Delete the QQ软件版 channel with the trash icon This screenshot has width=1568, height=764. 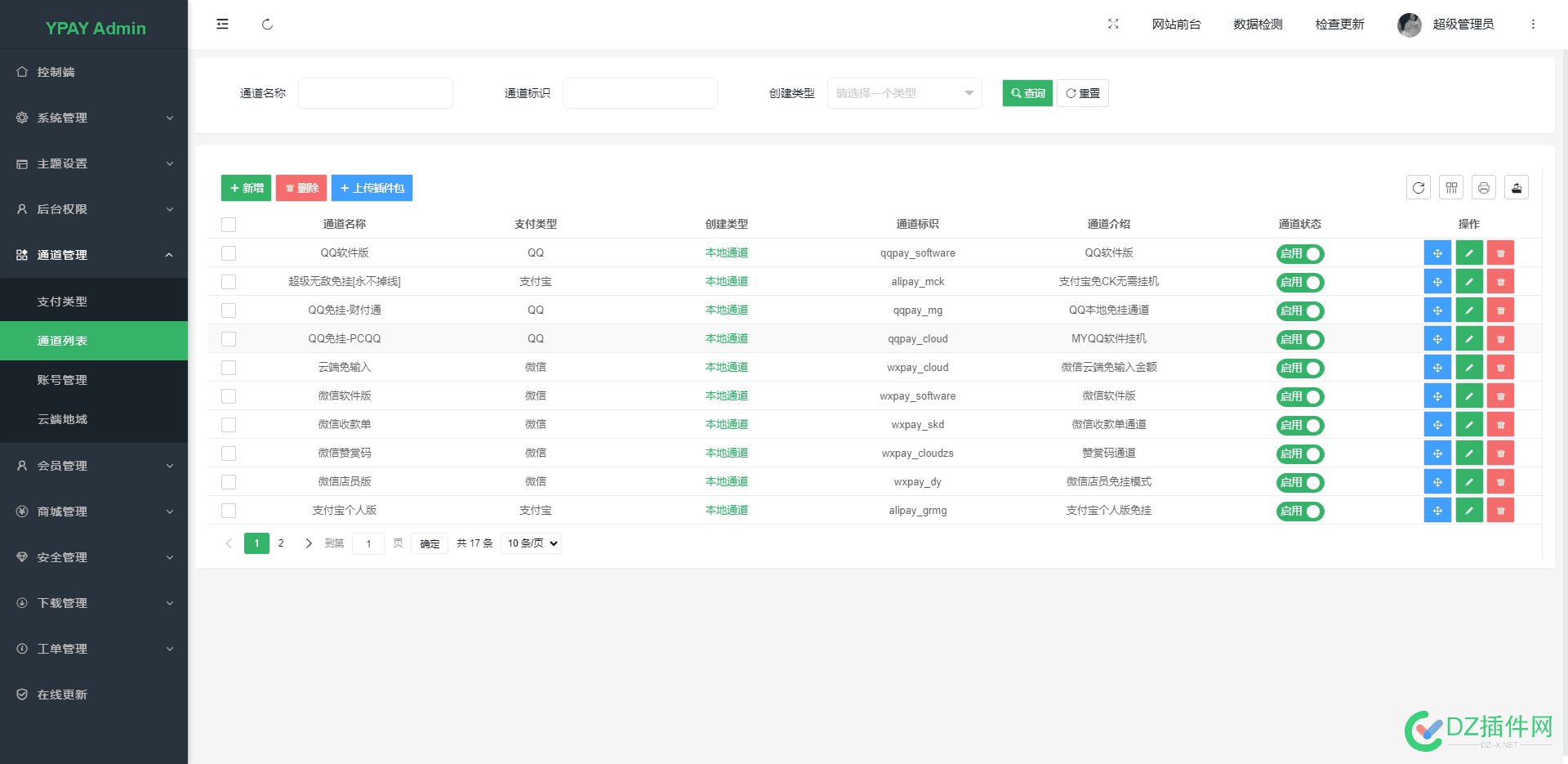click(1500, 253)
